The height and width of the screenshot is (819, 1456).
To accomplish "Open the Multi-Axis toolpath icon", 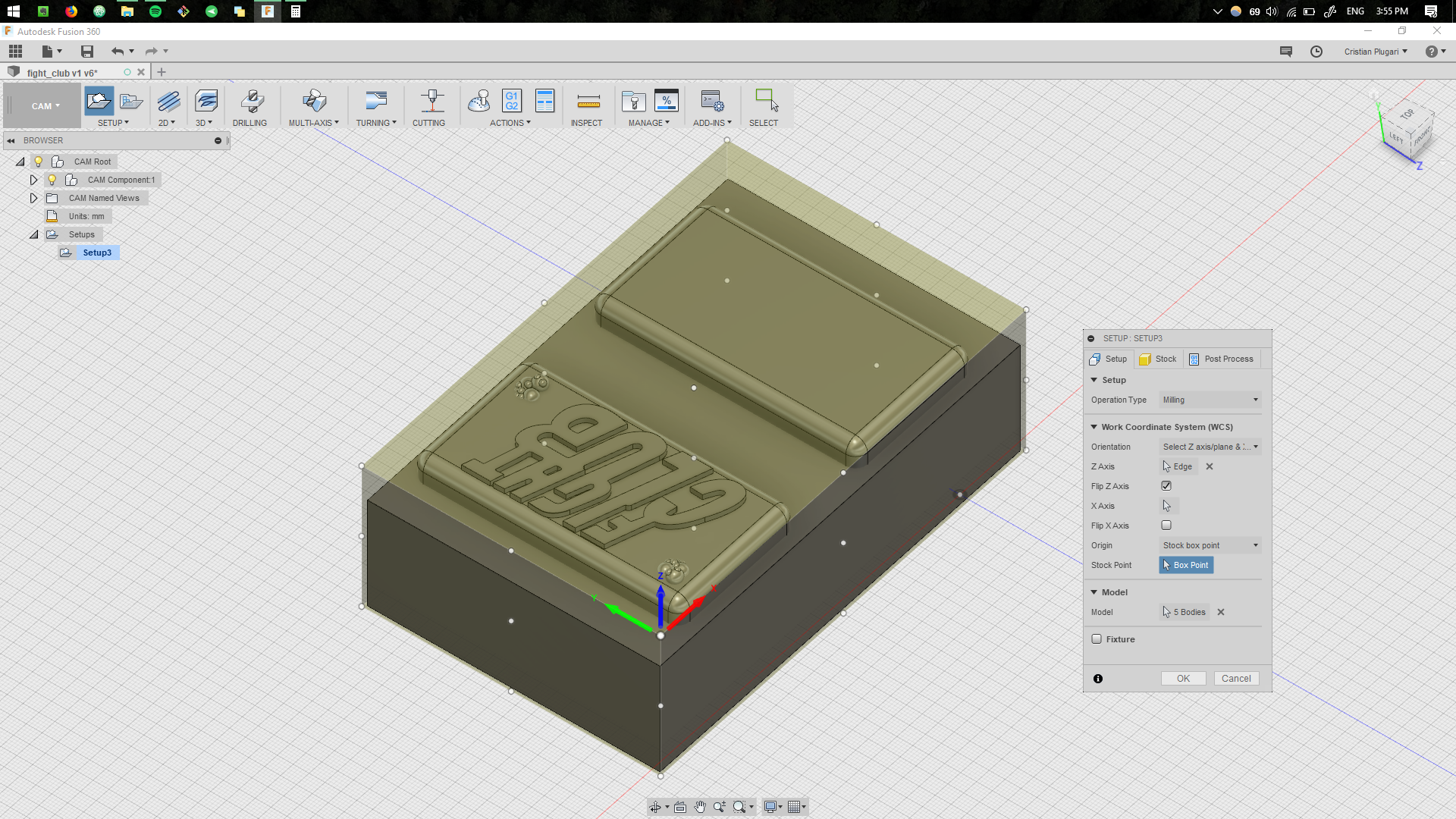I will tap(314, 101).
